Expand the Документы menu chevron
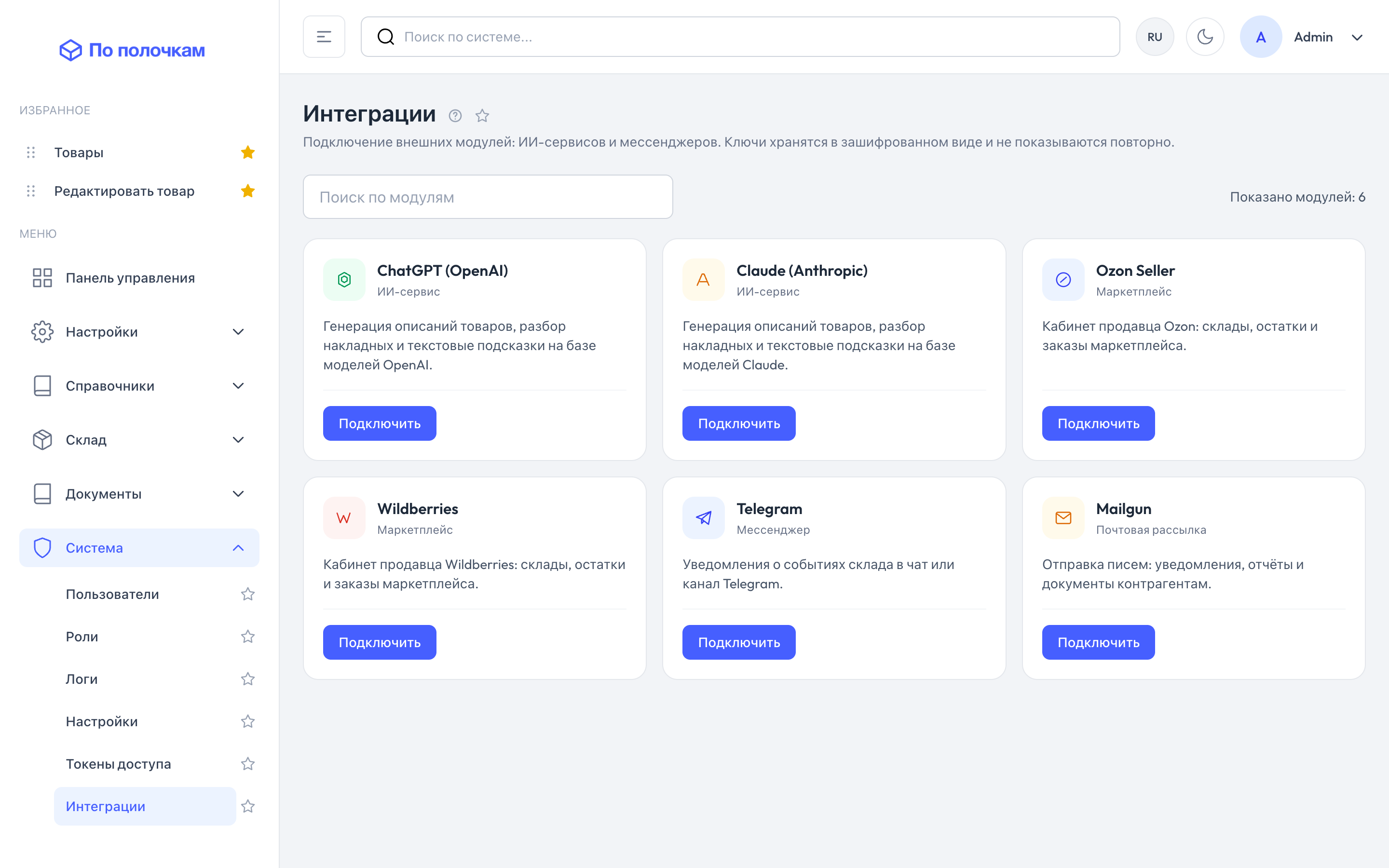This screenshot has width=1389, height=868. click(x=238, y=494)
